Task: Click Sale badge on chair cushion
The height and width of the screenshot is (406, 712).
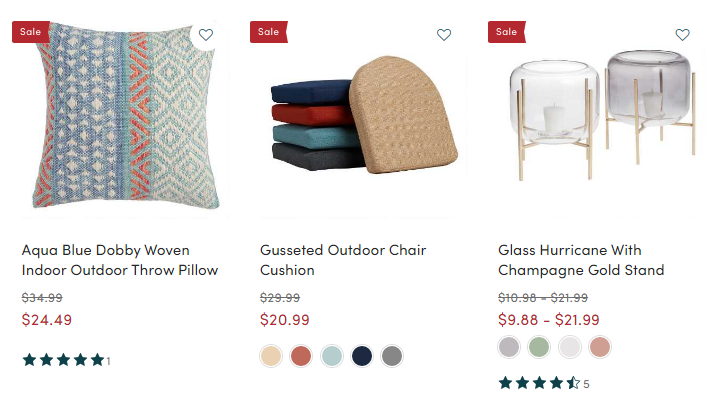Action: [269, 32]
